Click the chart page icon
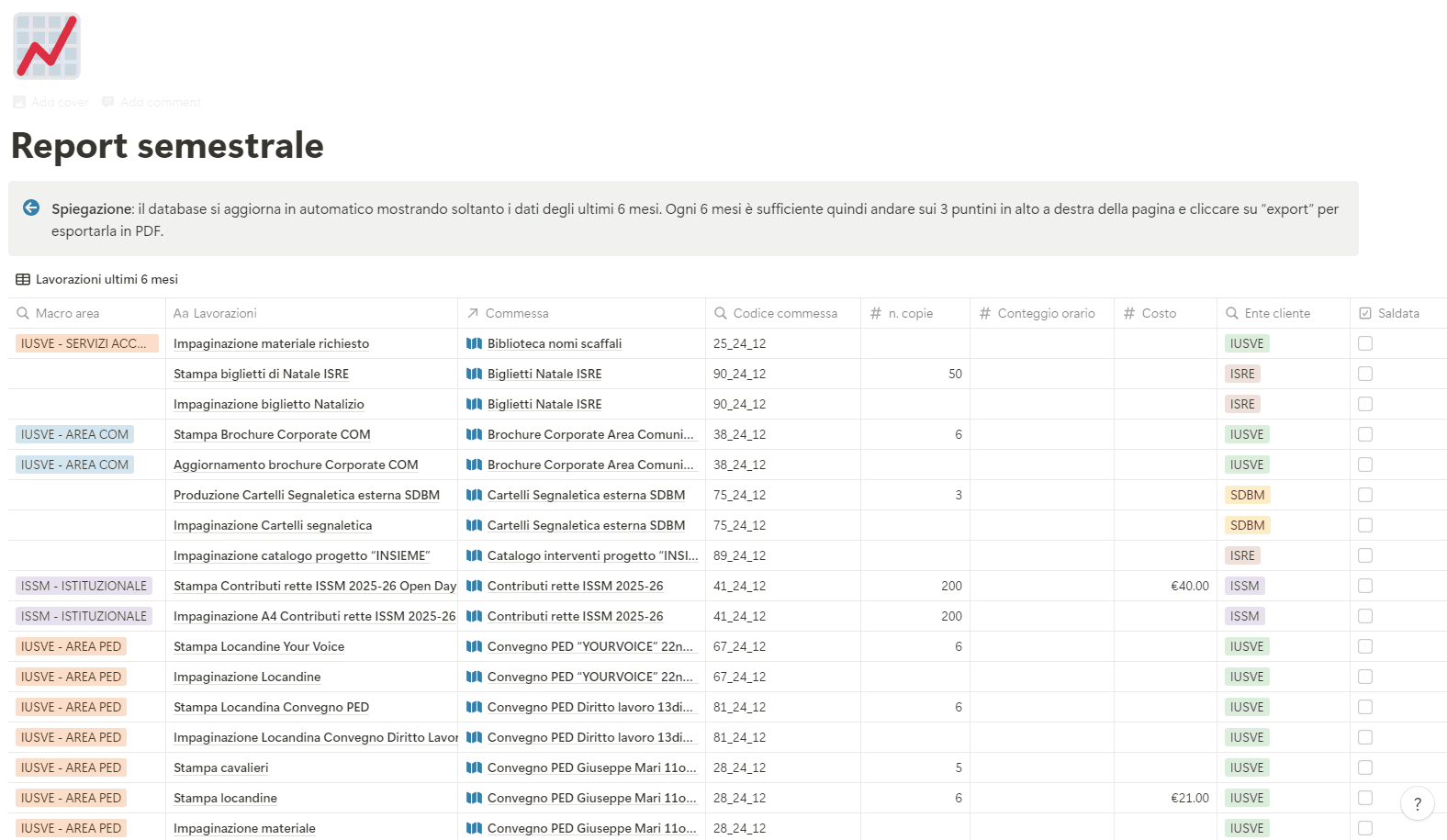This screenshot has width=1447, height=840. click(47, 46)
